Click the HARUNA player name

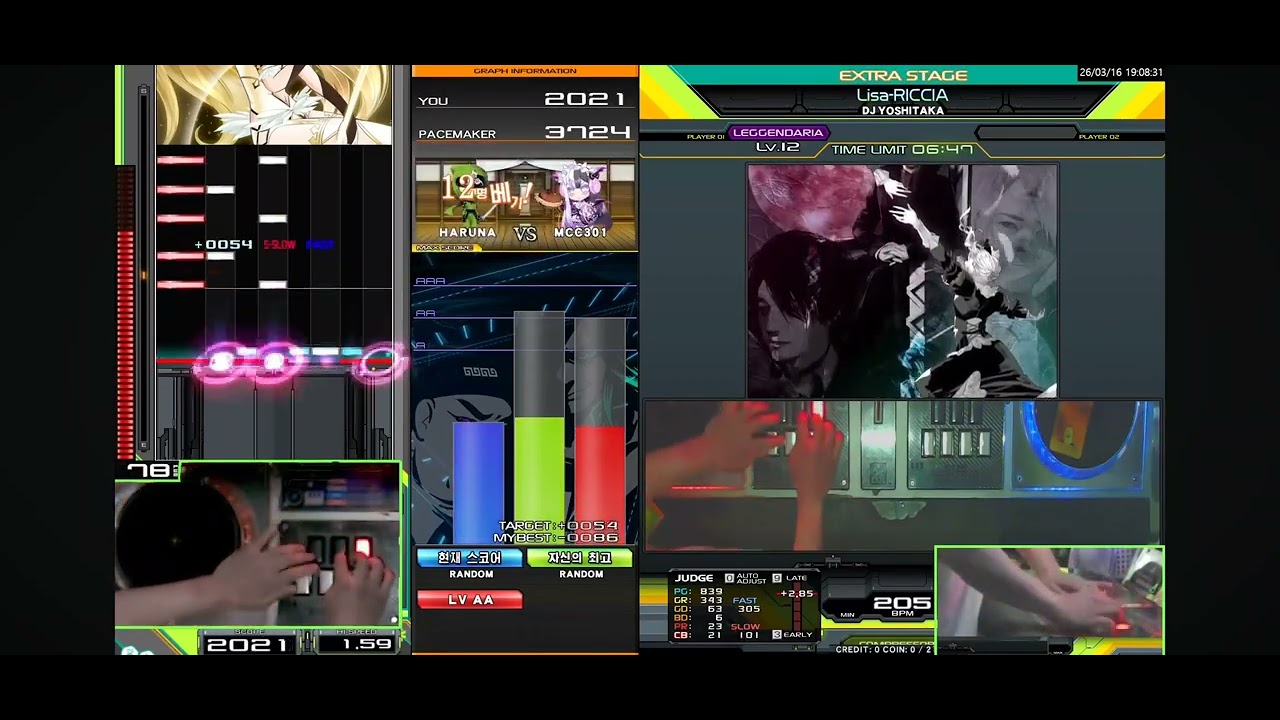(467, 233)
